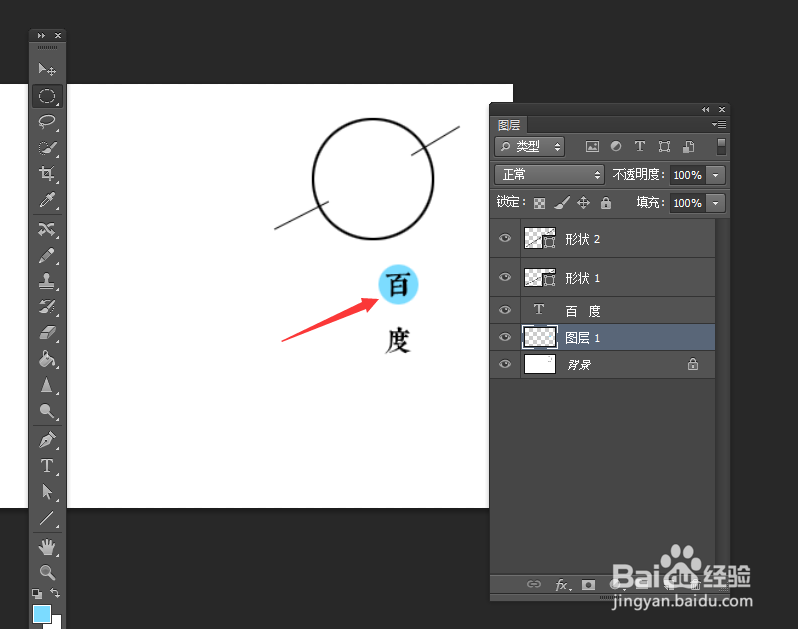Select the Path Selection tool

[x=47, y=492]
